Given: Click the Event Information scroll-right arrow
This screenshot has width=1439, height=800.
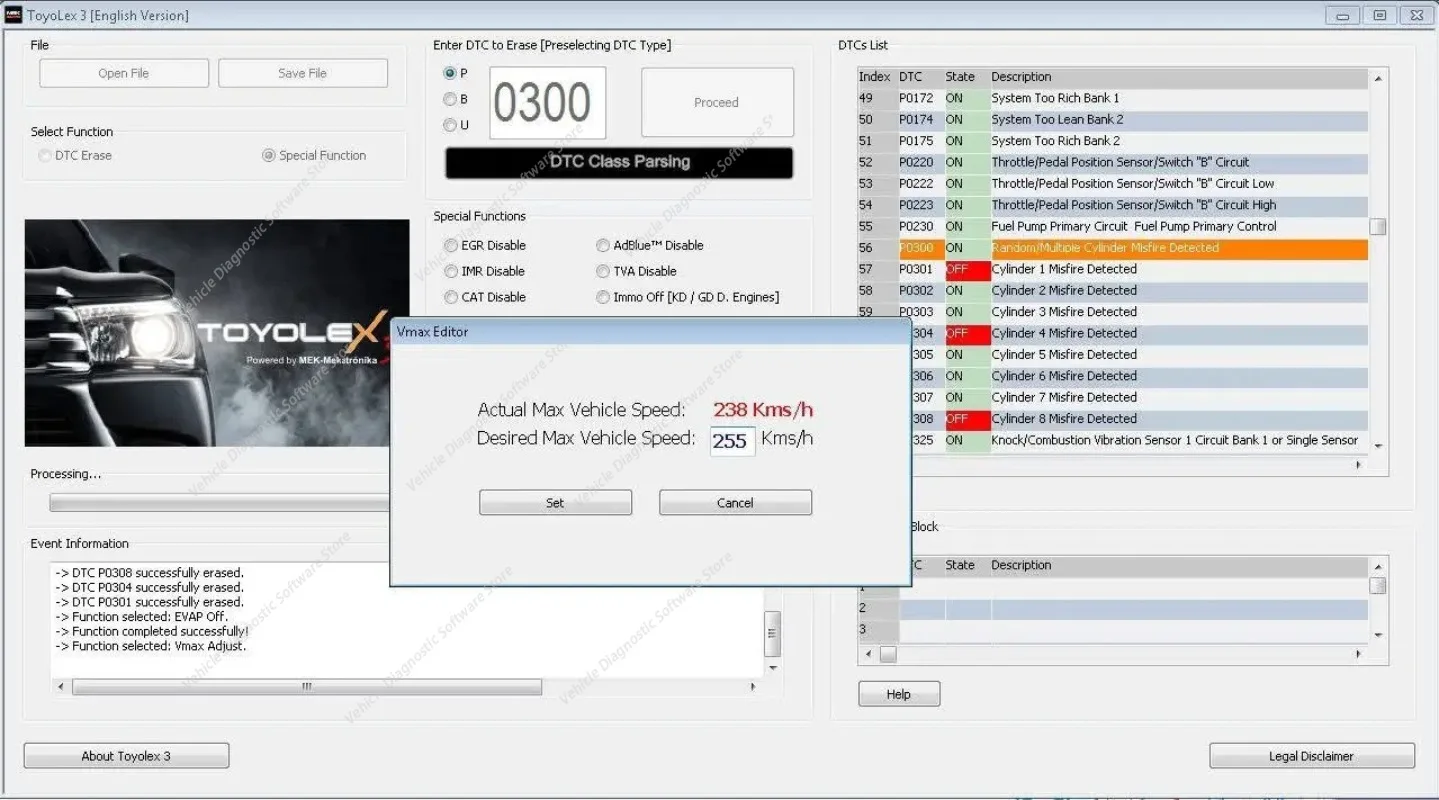Looking at the screenshot, I should coord(753,687).
